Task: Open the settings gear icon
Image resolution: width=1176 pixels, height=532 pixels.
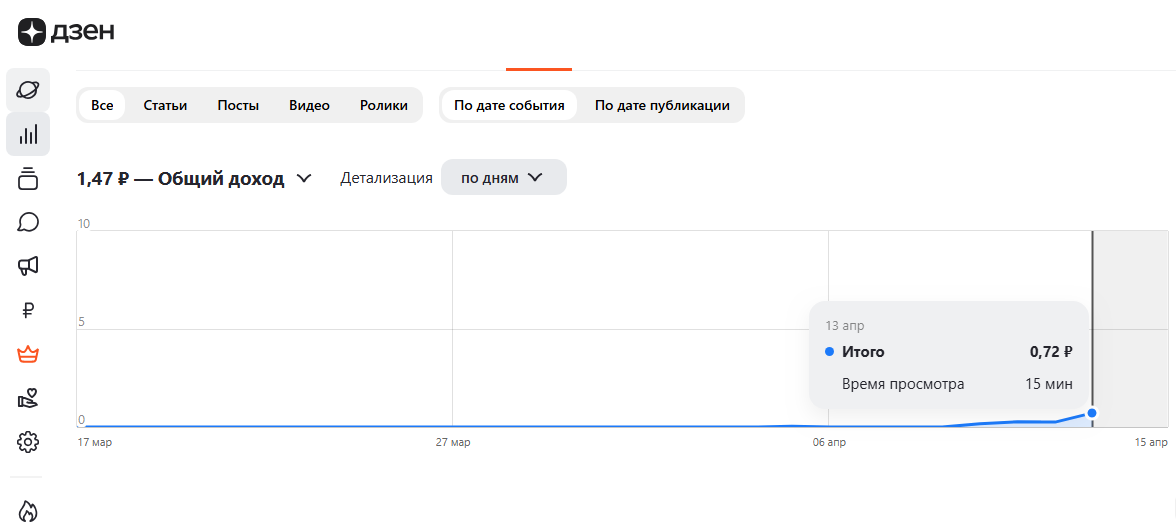Action: 28,441
